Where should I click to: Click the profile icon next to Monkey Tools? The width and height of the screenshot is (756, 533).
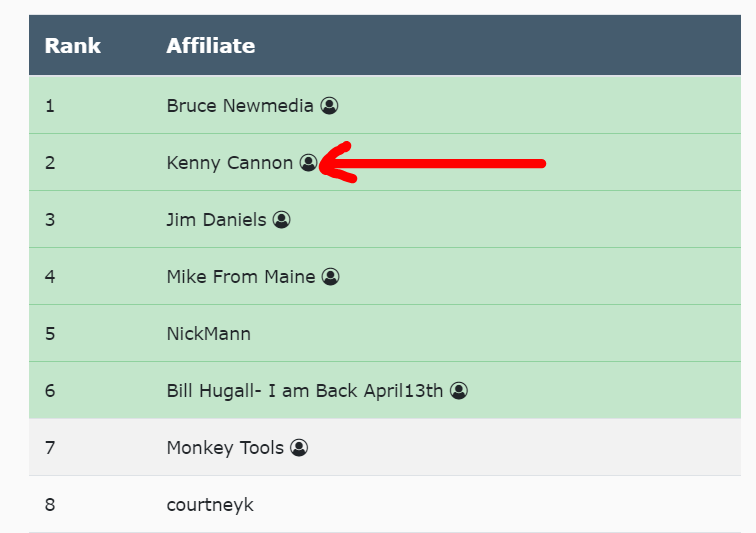(299, 447)
